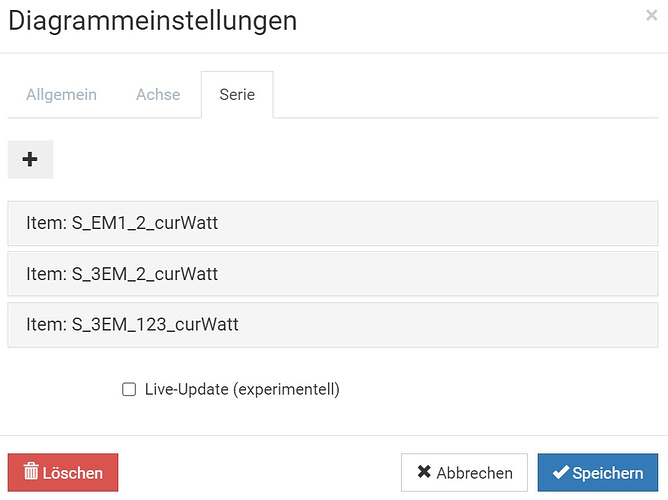Click the Diagrammeinstellungen dialog title
The image size is (668, 500).
click(152, 21)
